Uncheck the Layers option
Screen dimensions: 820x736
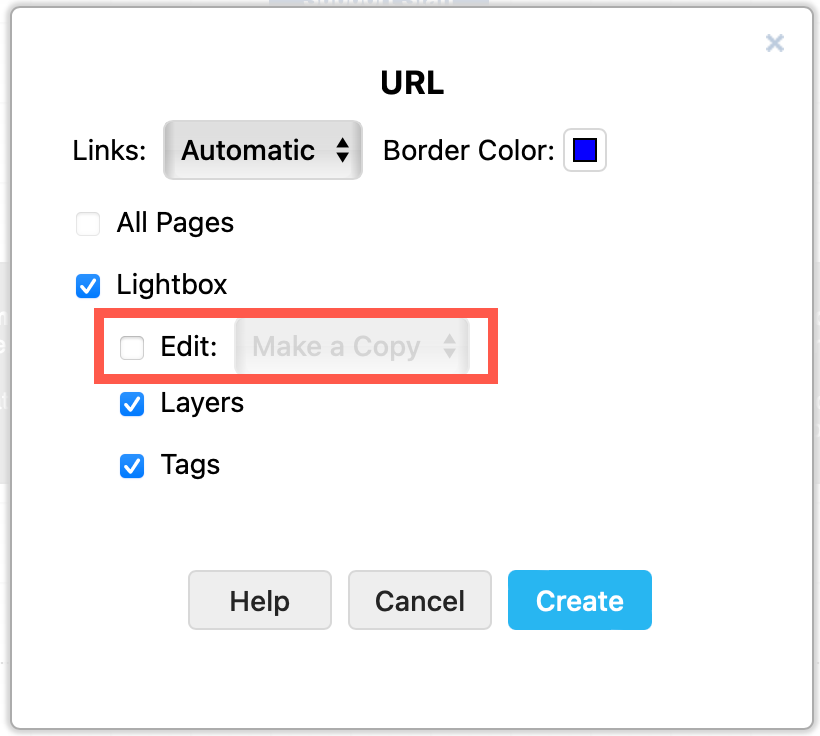click(131, 404)
